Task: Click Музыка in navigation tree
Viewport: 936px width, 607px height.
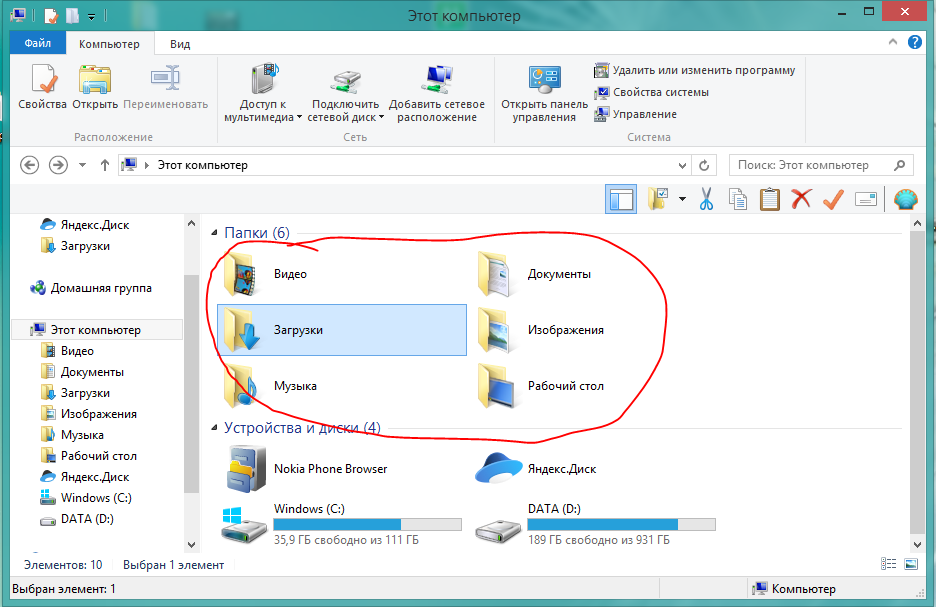Action: (x=72, y=435)
